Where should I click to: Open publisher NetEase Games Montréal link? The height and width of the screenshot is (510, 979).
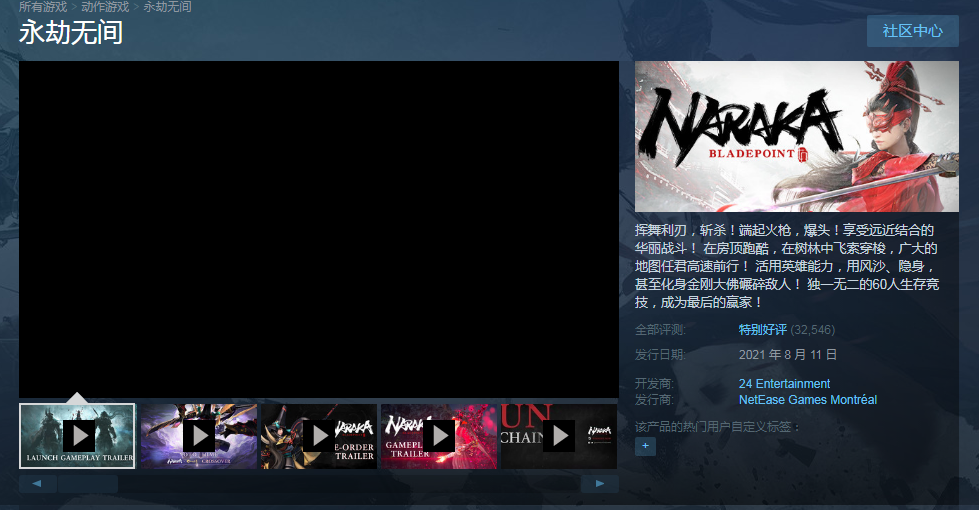(x=808, y=400)
